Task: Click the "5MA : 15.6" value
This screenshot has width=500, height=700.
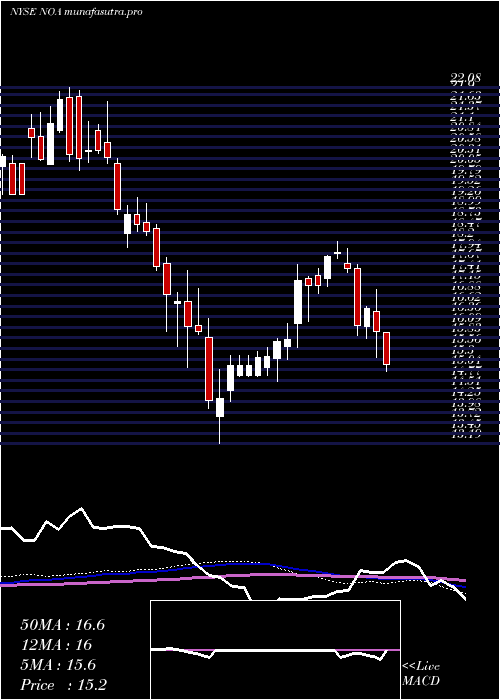Action: click(x=58, y=665)
